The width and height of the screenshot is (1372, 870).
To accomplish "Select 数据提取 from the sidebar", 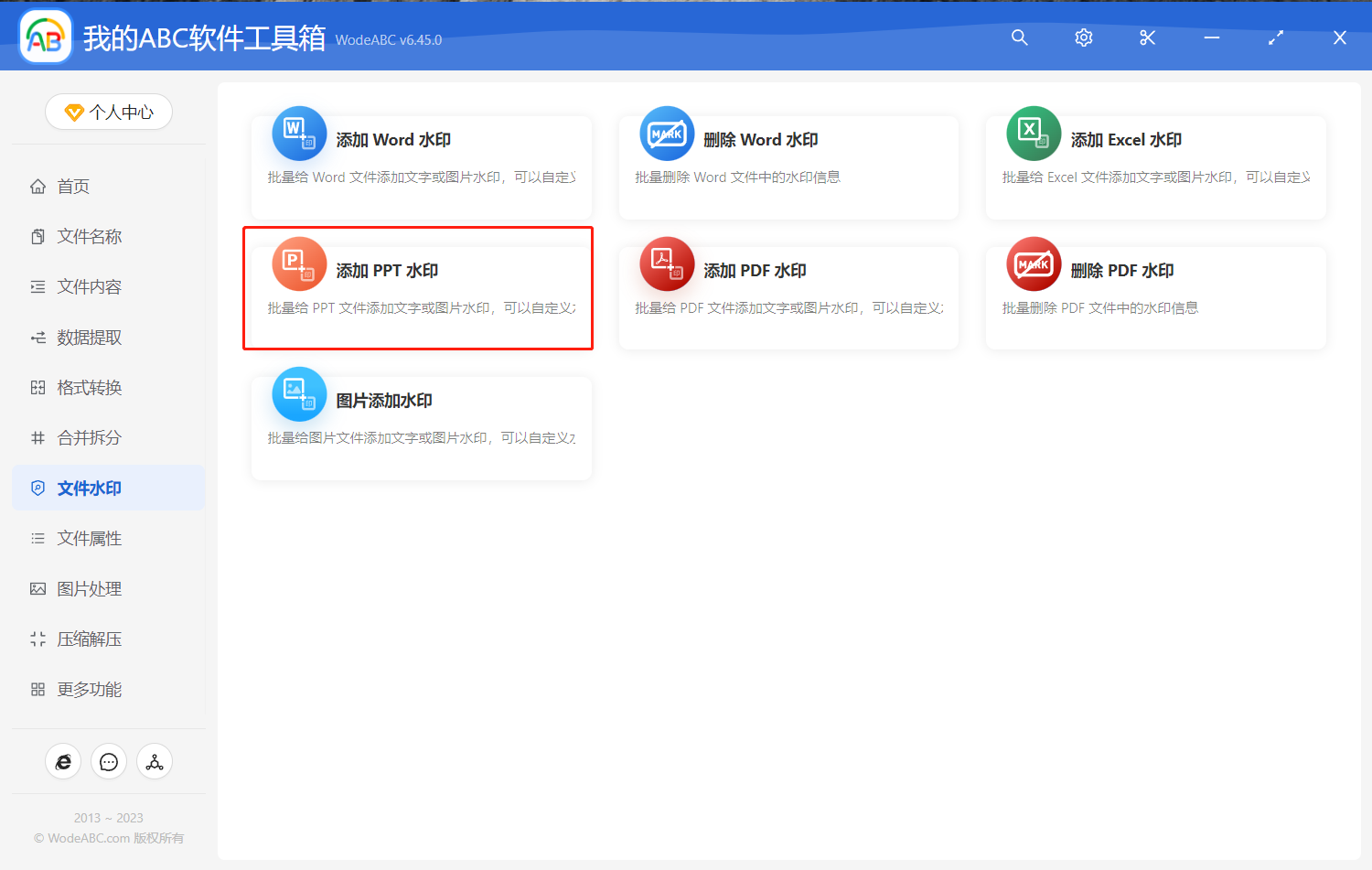I will tap(89, 337).
